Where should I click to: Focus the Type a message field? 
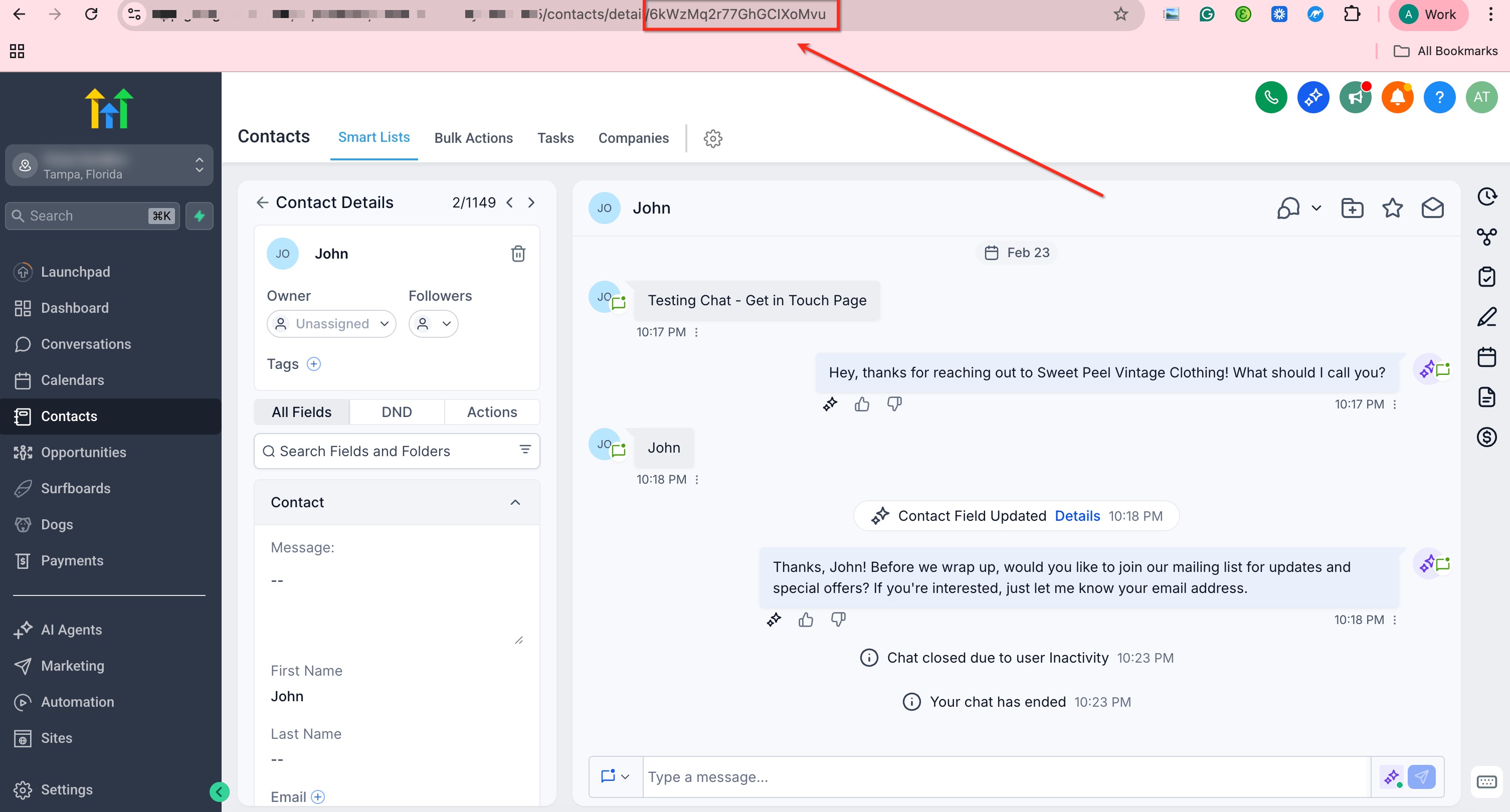1005,776
